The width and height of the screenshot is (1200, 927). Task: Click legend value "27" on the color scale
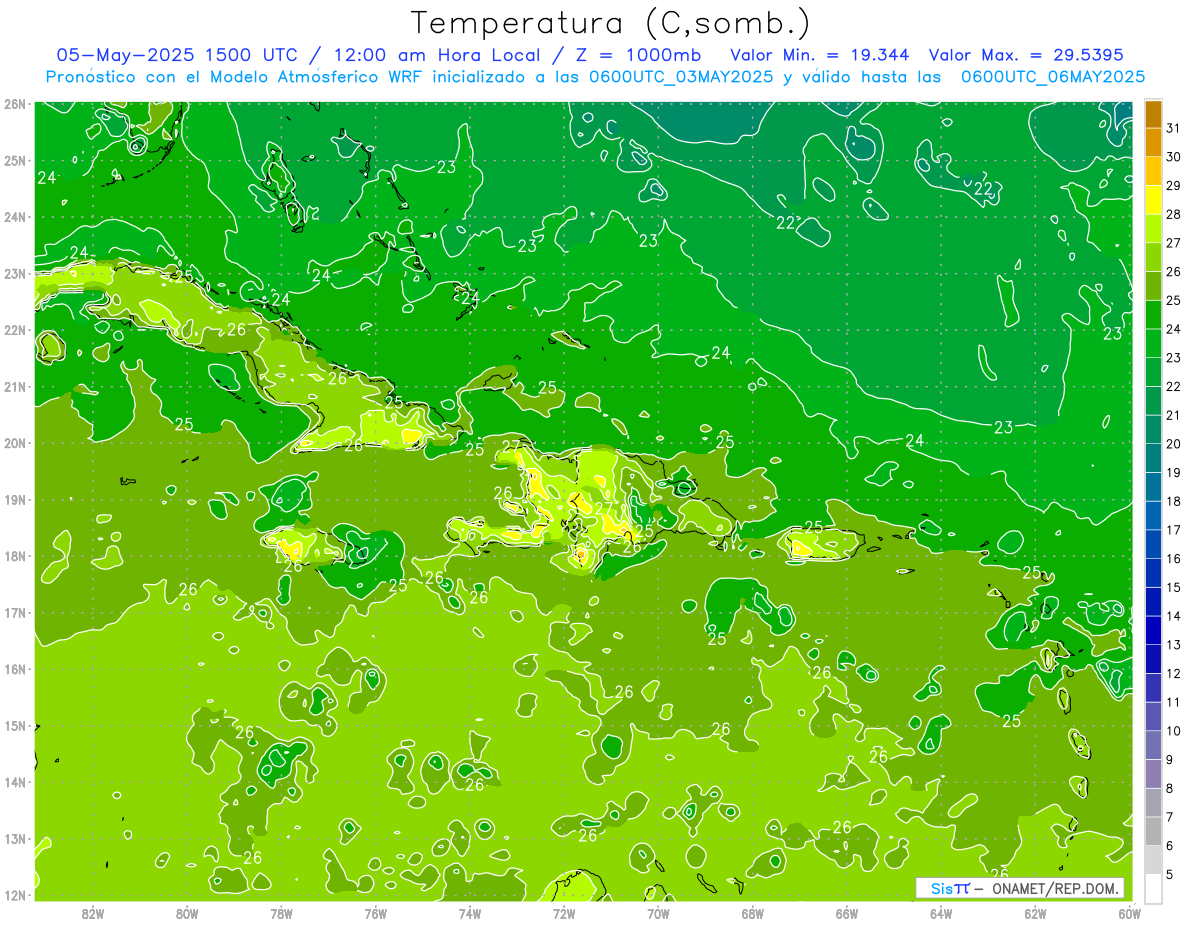point(1174,242)
